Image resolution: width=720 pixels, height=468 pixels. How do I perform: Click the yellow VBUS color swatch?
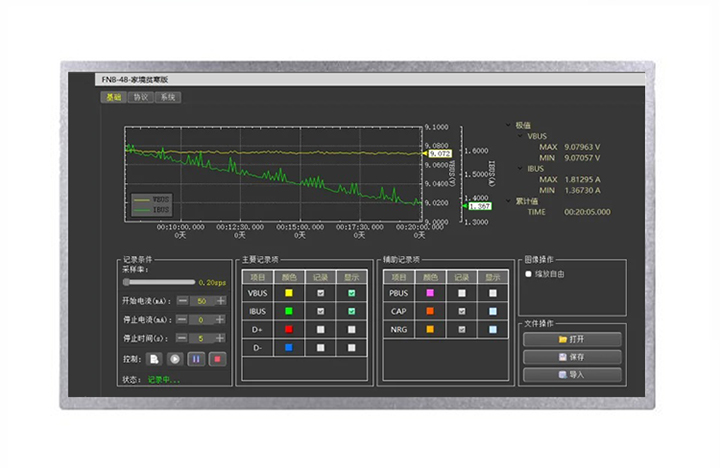[289, 293]
